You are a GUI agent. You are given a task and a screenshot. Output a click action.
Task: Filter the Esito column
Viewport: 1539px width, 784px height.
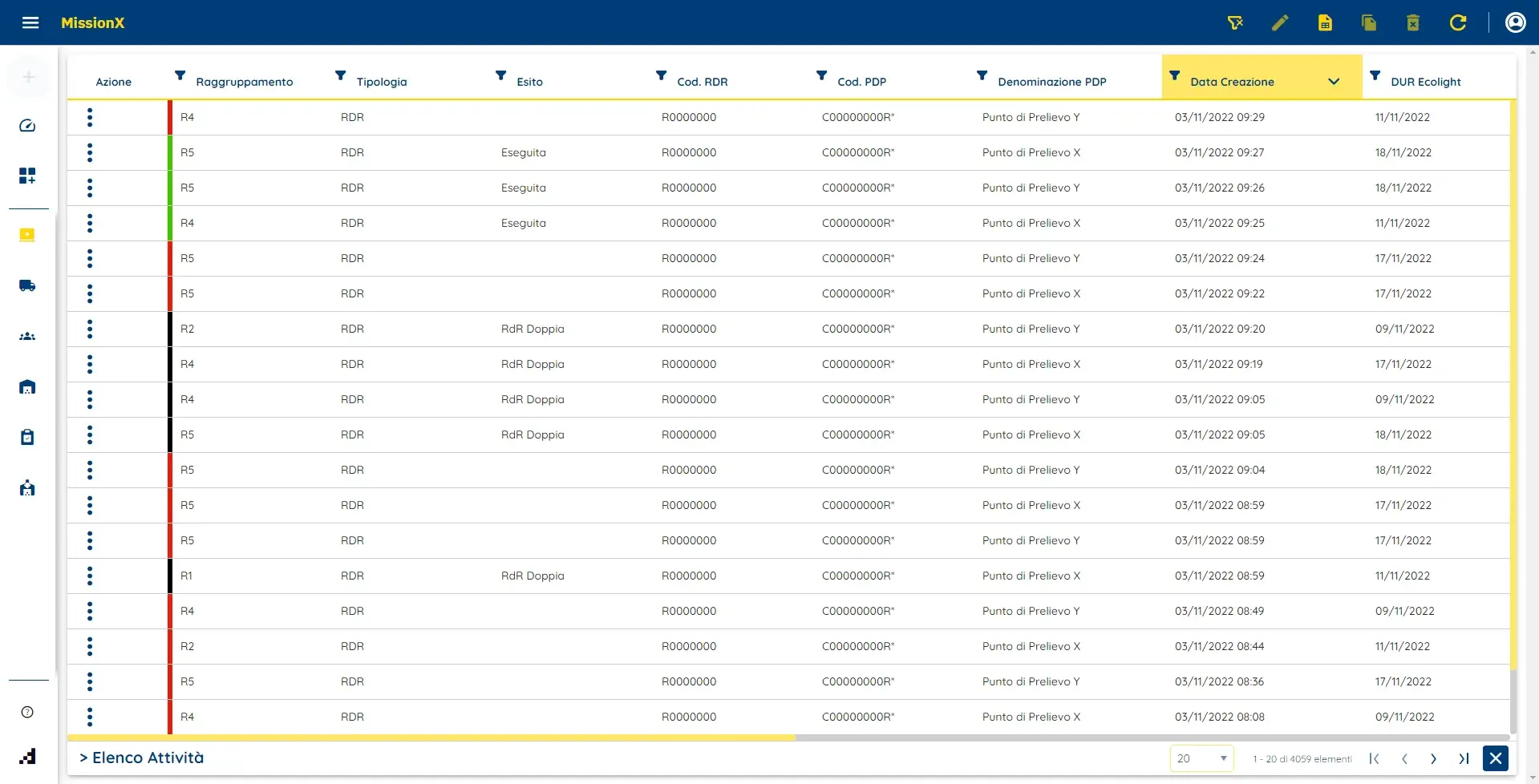500,75
